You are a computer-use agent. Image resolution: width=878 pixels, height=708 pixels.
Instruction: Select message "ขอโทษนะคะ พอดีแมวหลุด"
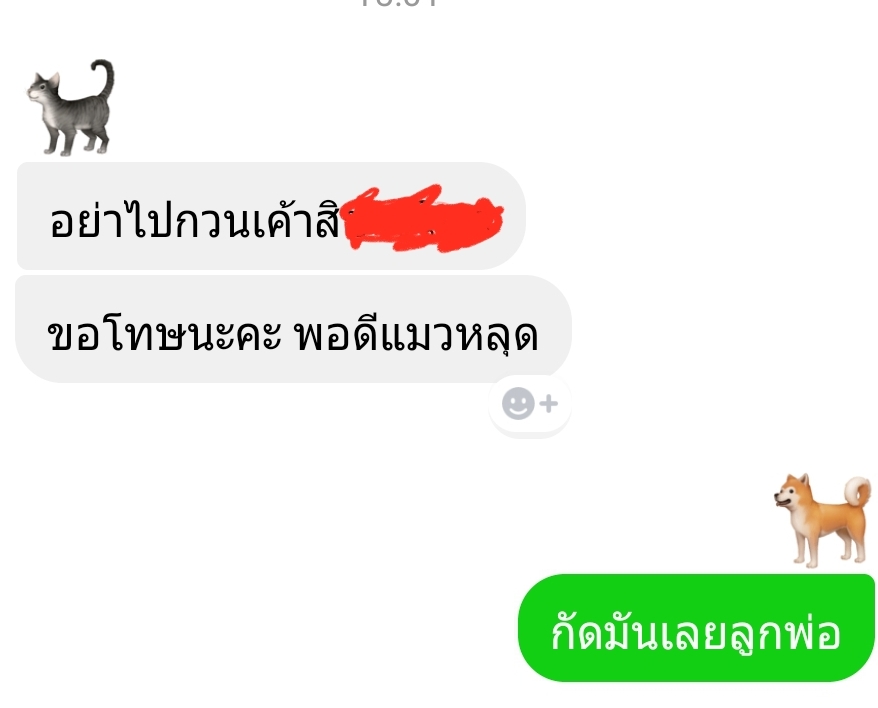[293, 329]
